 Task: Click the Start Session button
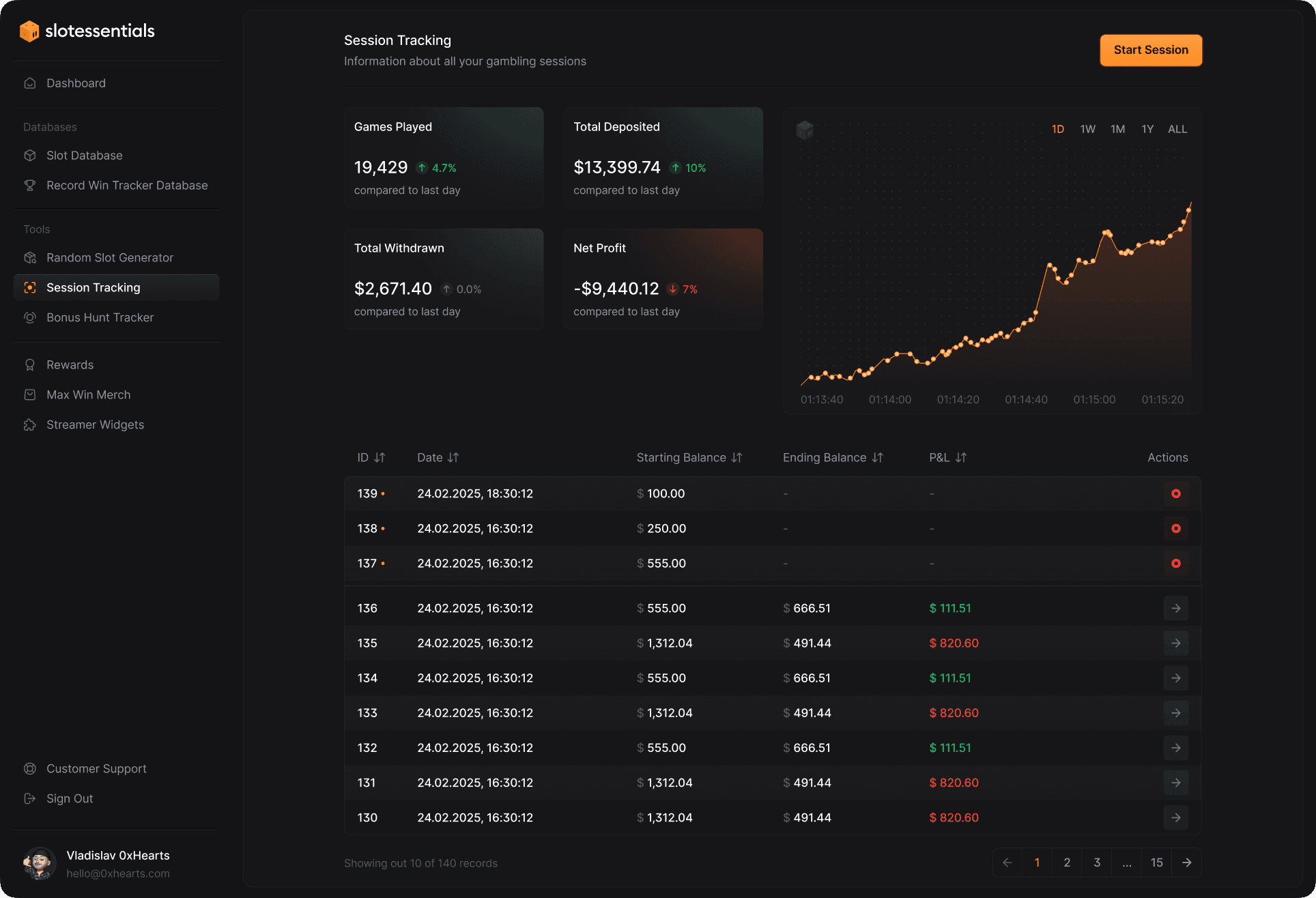[1151, 50]
